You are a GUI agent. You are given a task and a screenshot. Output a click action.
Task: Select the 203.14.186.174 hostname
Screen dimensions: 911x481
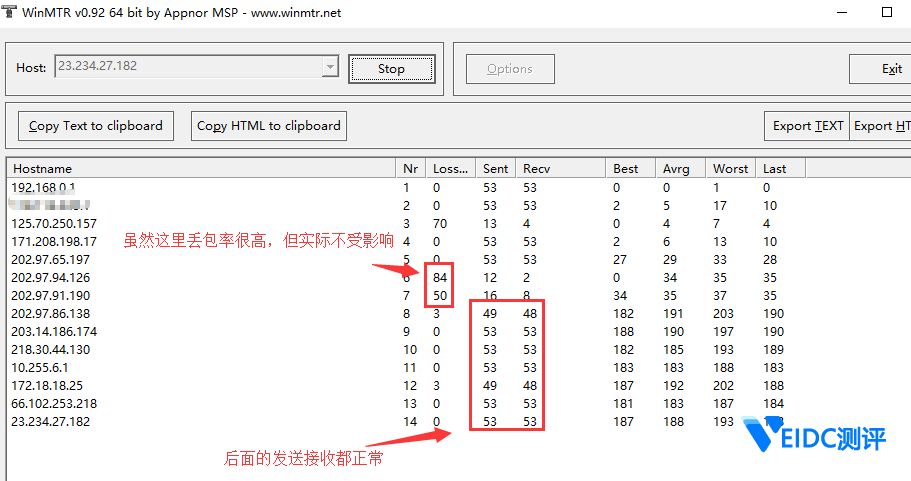point(54,332)
